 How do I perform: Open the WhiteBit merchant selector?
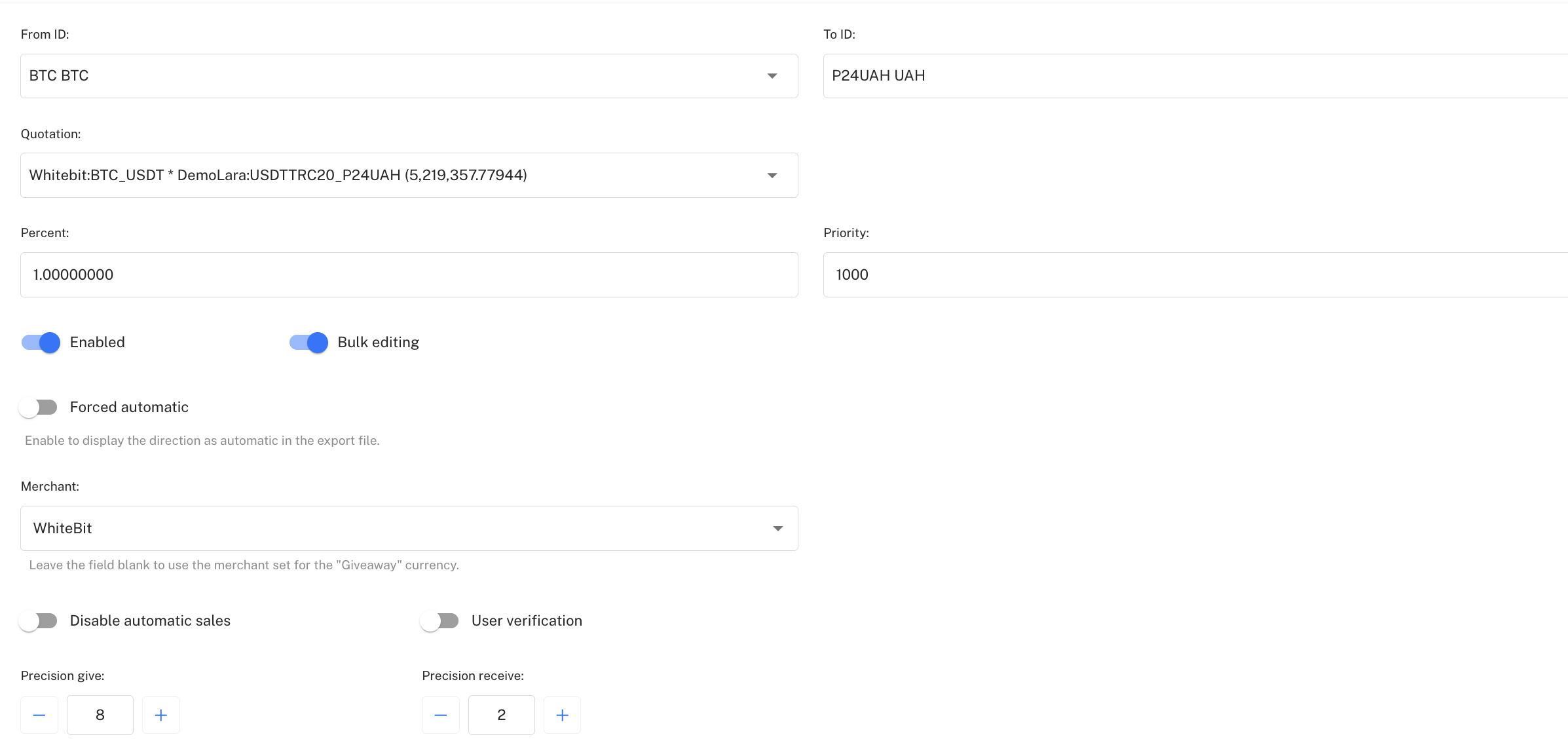(x=393, y=529)
